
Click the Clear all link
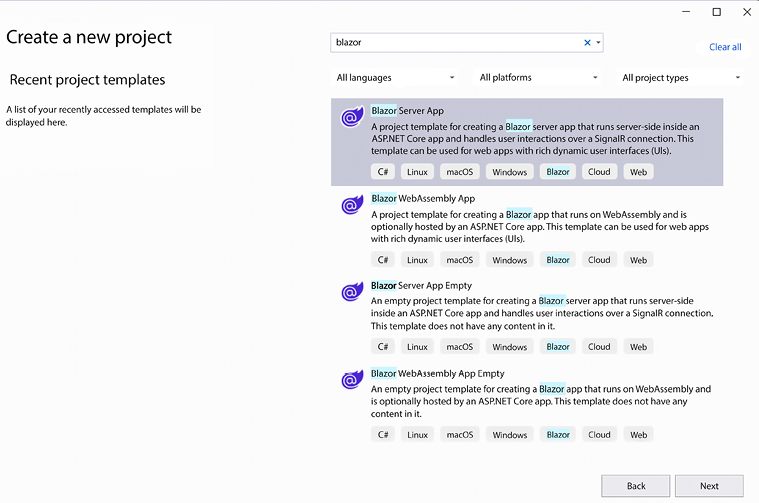pos(725,47)
